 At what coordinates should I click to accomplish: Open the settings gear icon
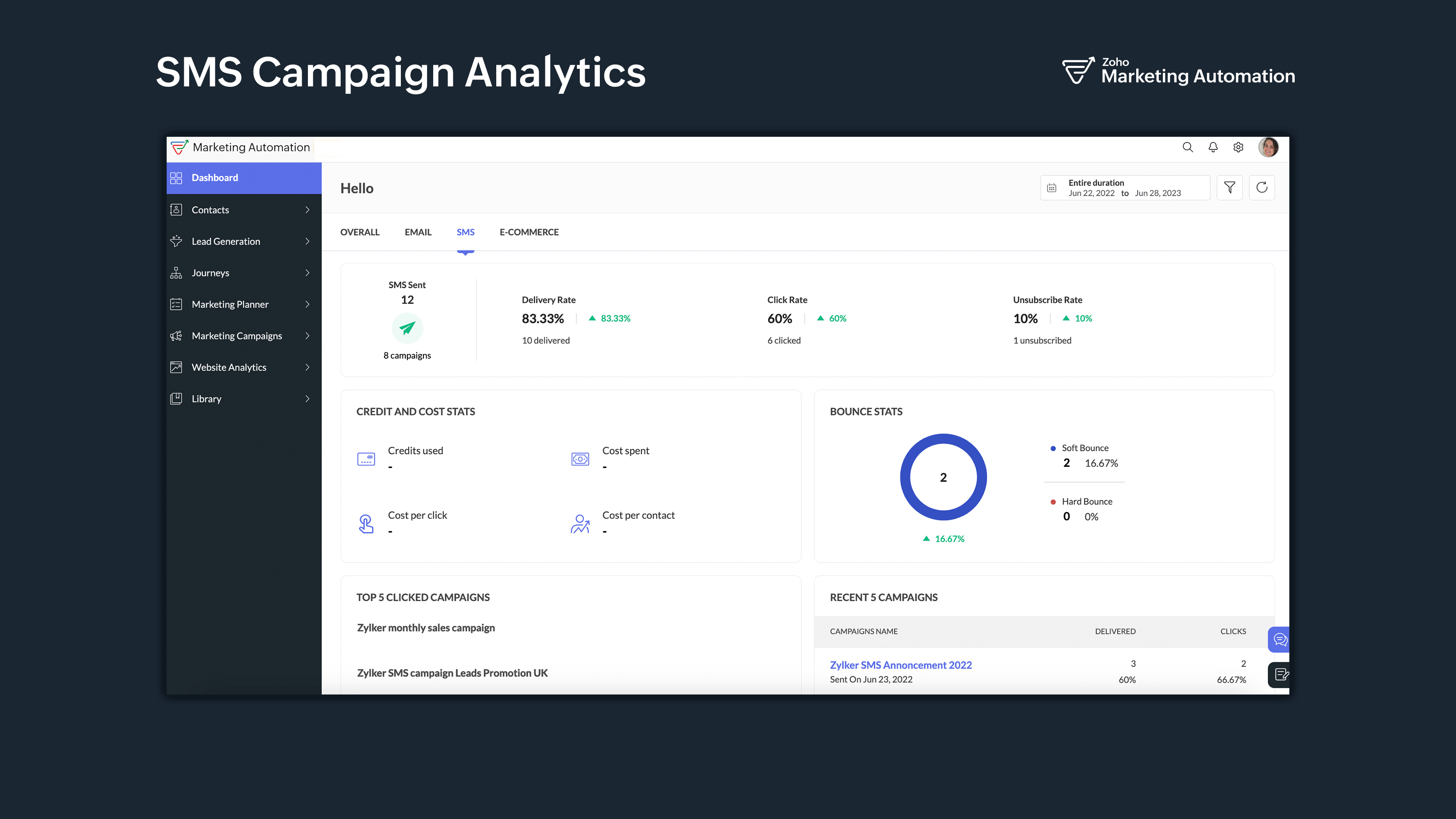click(x=1239, y=147)
